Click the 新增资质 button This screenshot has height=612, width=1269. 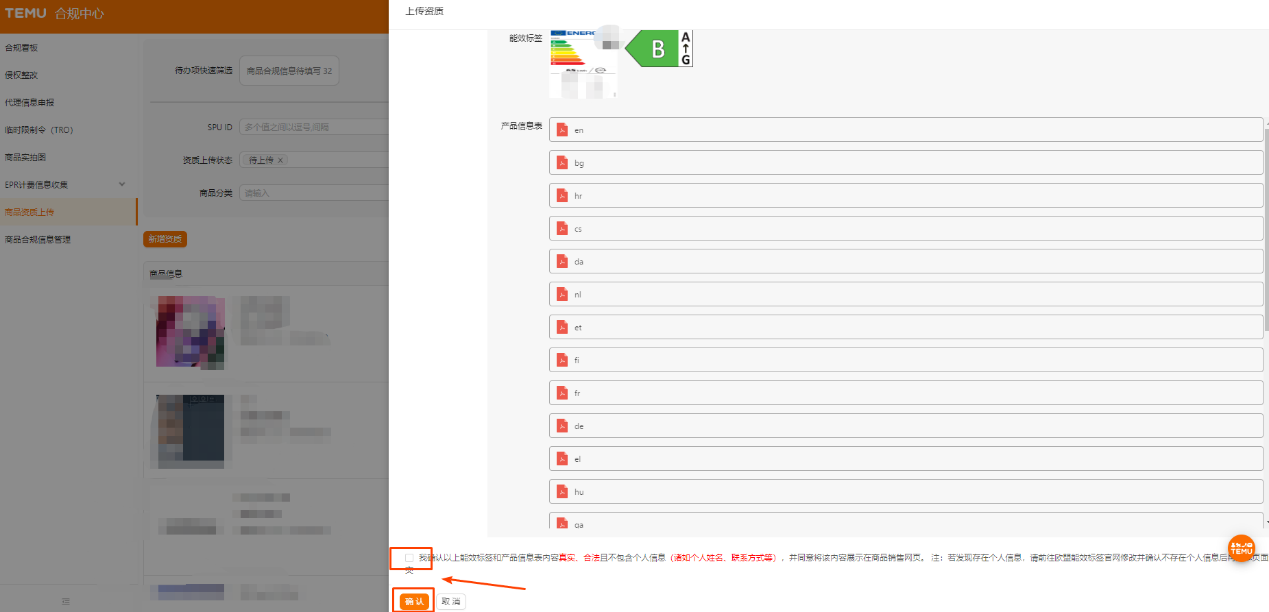(167, 240)
